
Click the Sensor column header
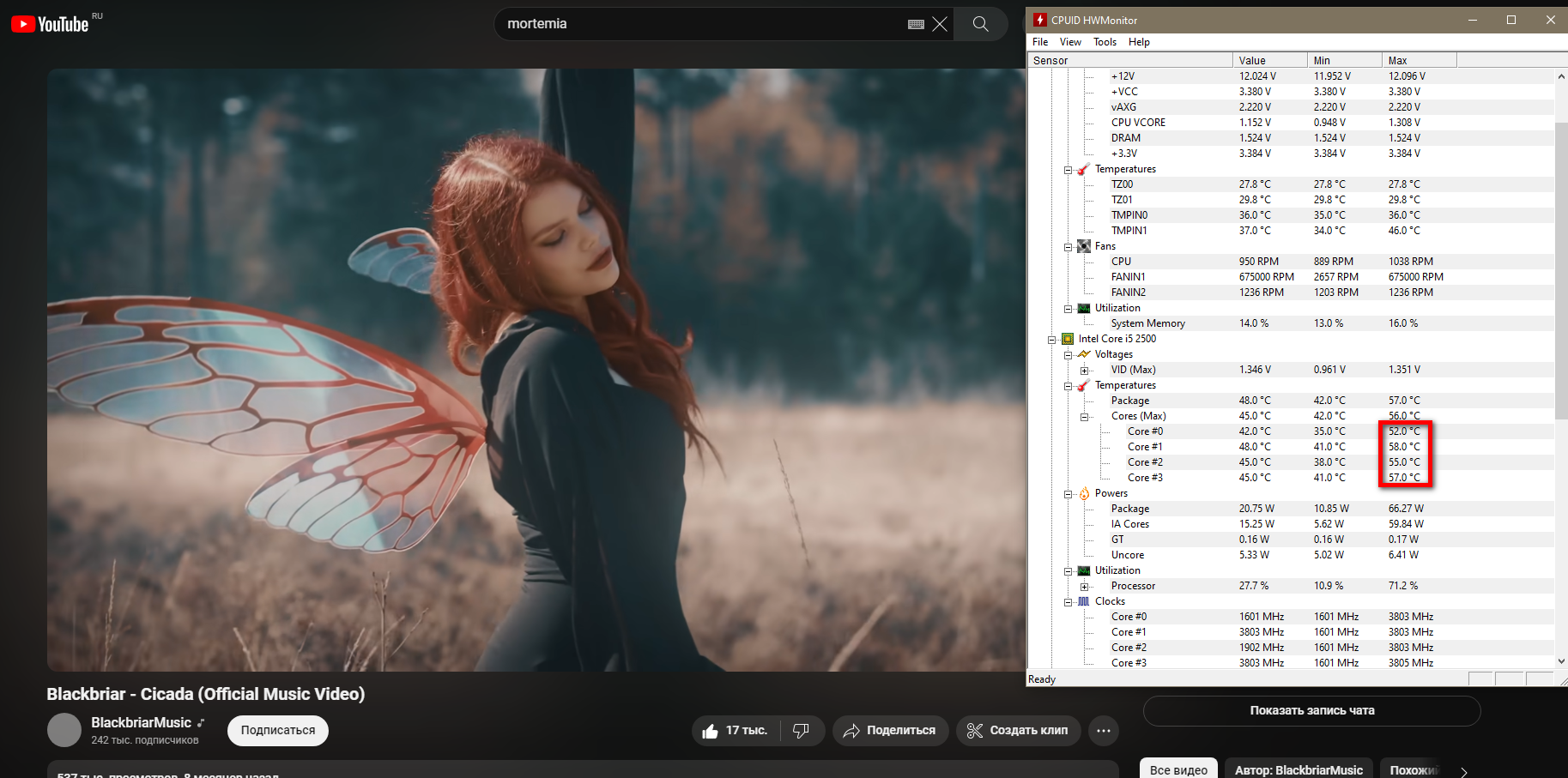coord(1130,60)
